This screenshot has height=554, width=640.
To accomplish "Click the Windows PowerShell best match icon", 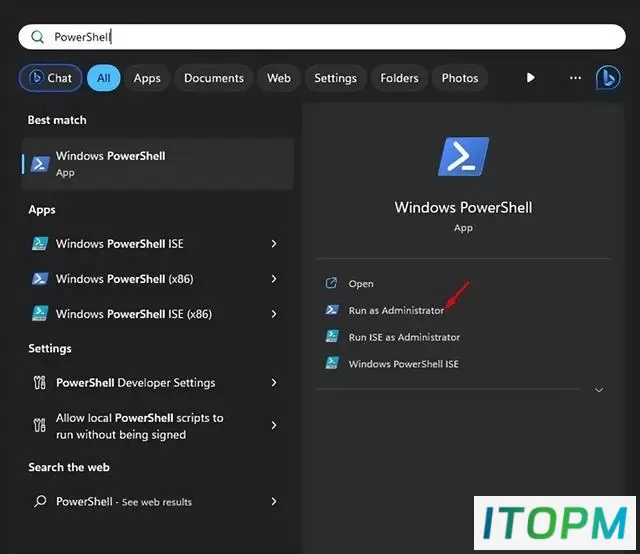I will pyautogui.click(x=40, y=164).
